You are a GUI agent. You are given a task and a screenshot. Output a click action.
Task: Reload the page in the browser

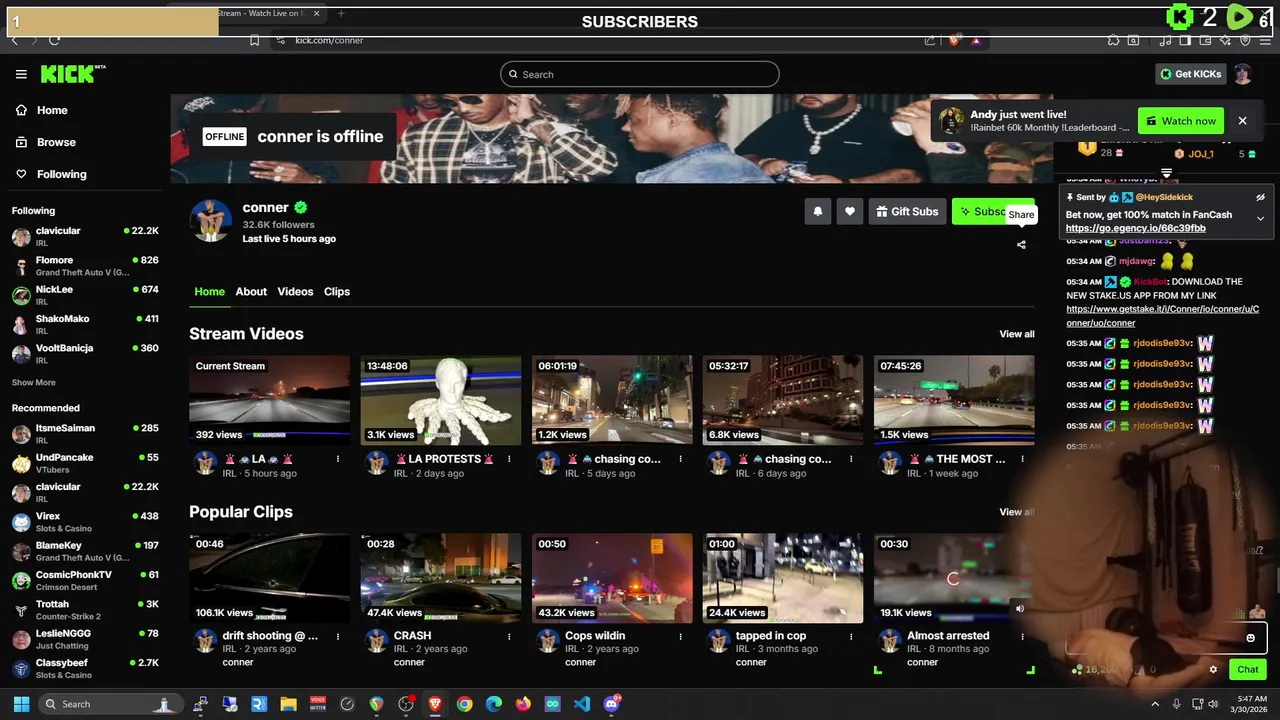coord(54,40)
